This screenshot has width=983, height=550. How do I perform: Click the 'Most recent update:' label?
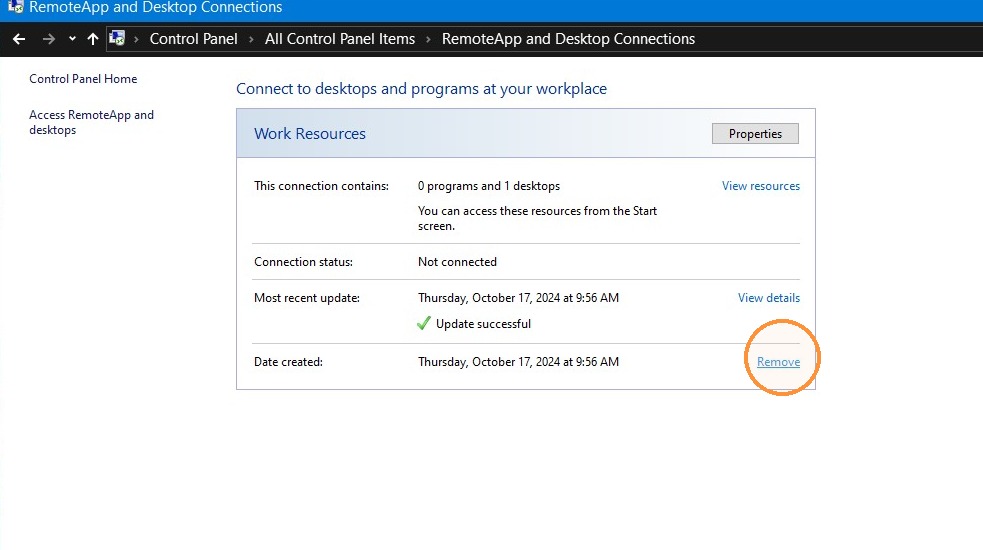[307, 298]
